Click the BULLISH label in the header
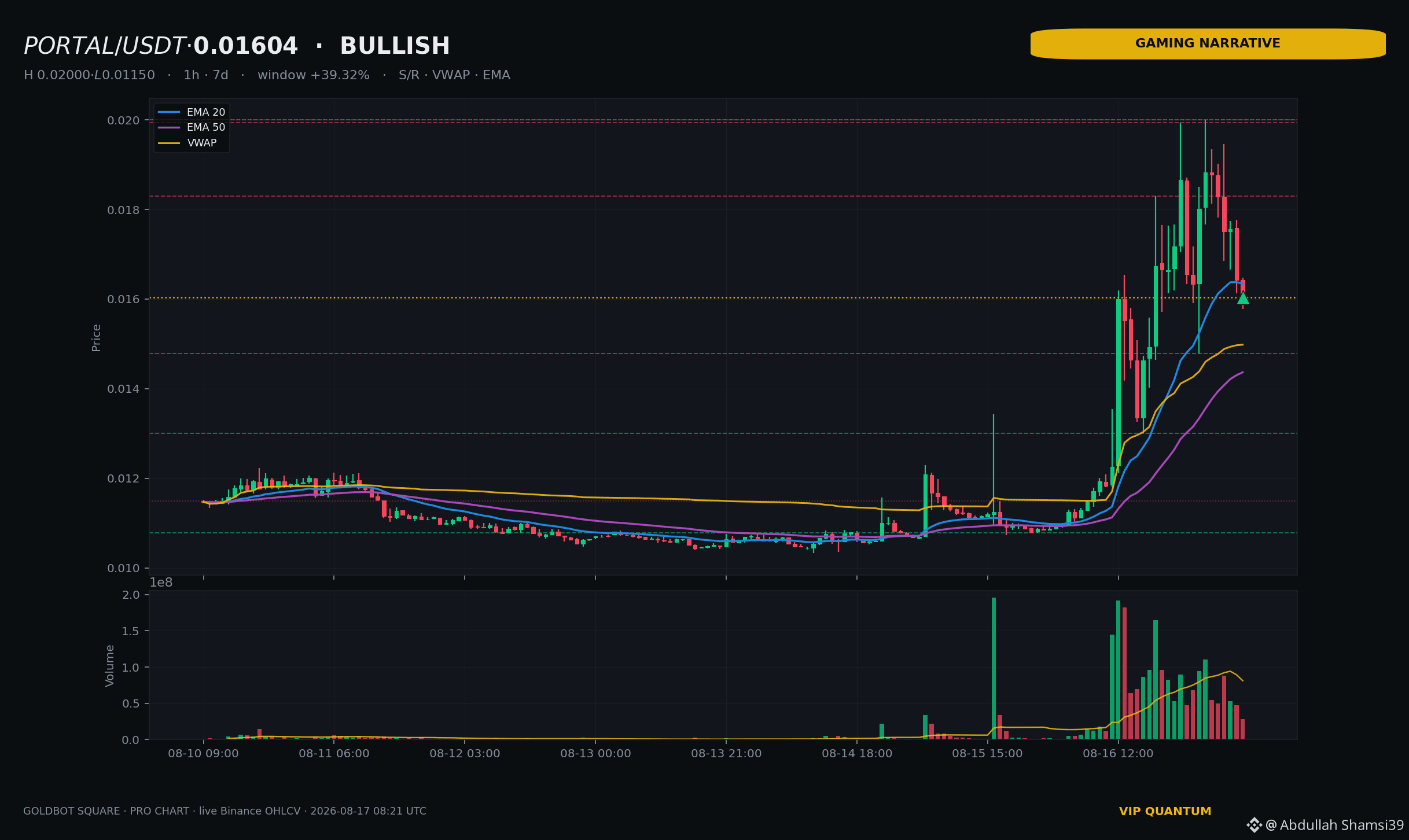1409x840 pixels. pyautogui.click(x=395, y=46)
